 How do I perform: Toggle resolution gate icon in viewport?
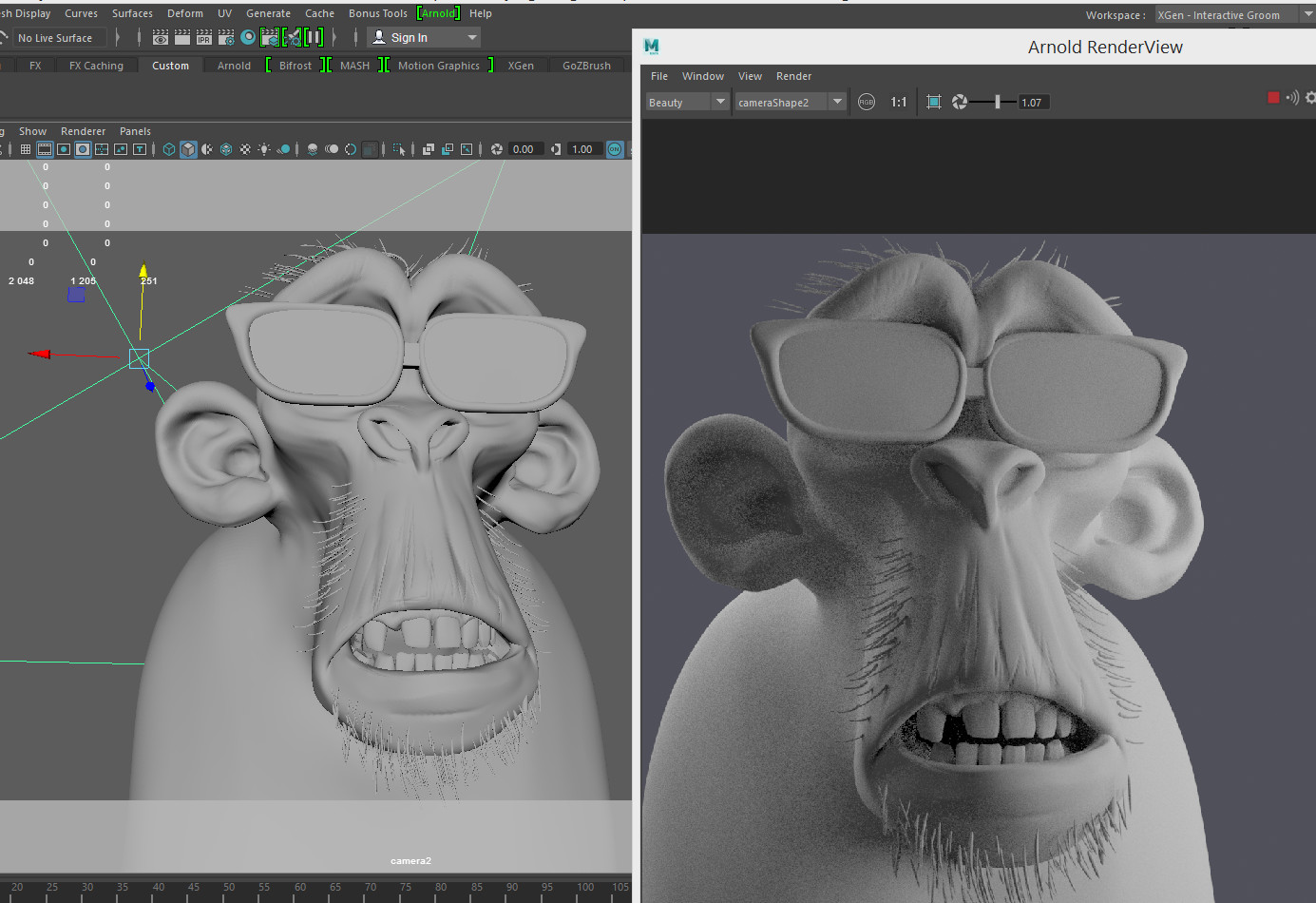[x=64, y=149]
